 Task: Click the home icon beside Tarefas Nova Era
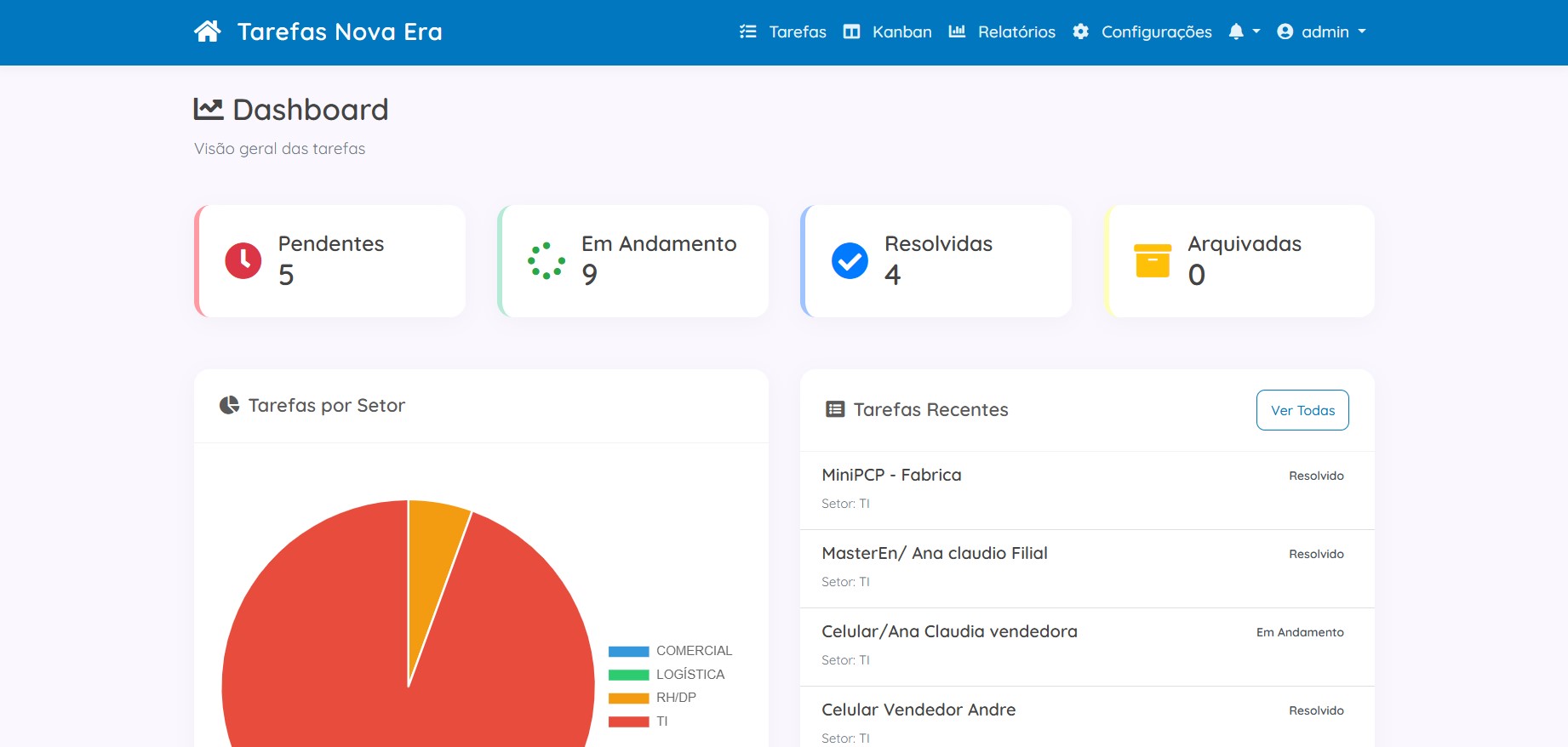207,31
